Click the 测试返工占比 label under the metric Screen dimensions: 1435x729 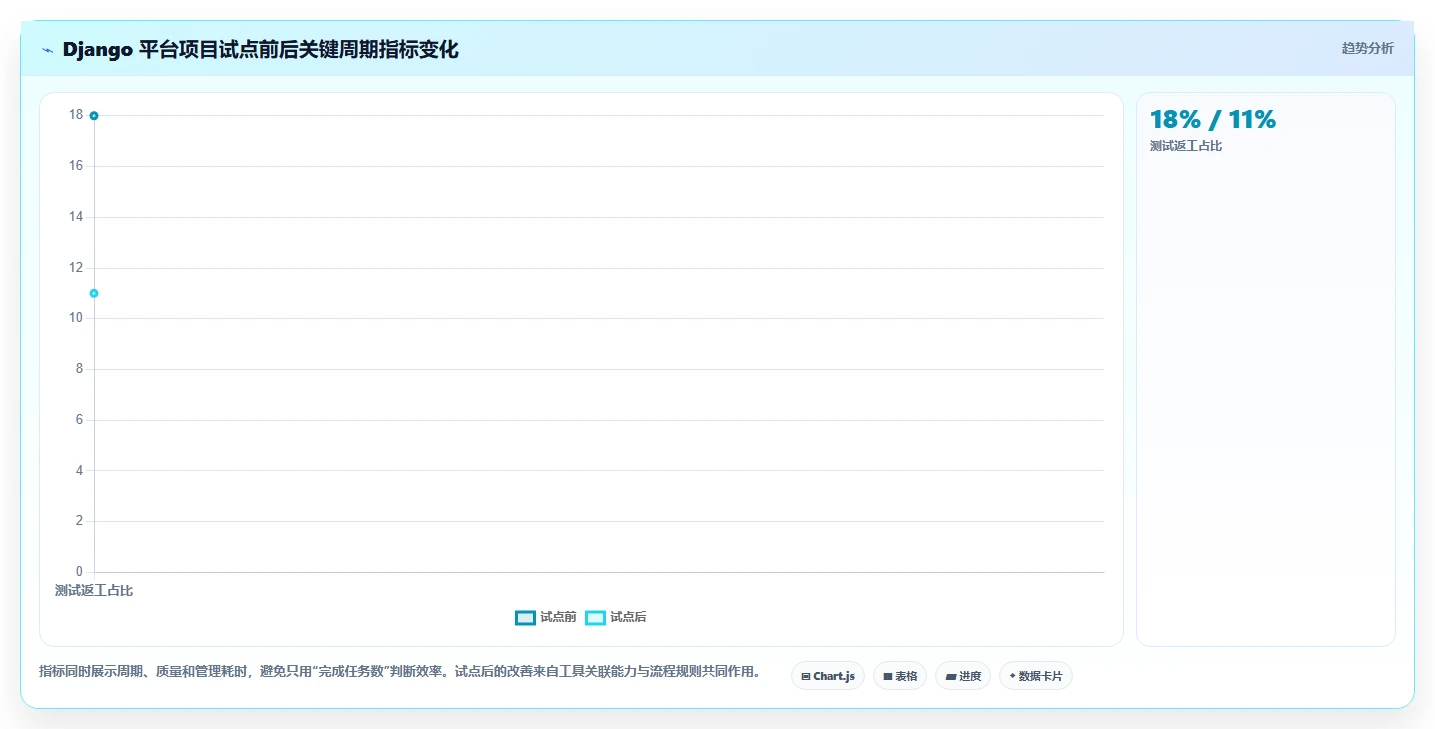click(x=1186, y=146)
